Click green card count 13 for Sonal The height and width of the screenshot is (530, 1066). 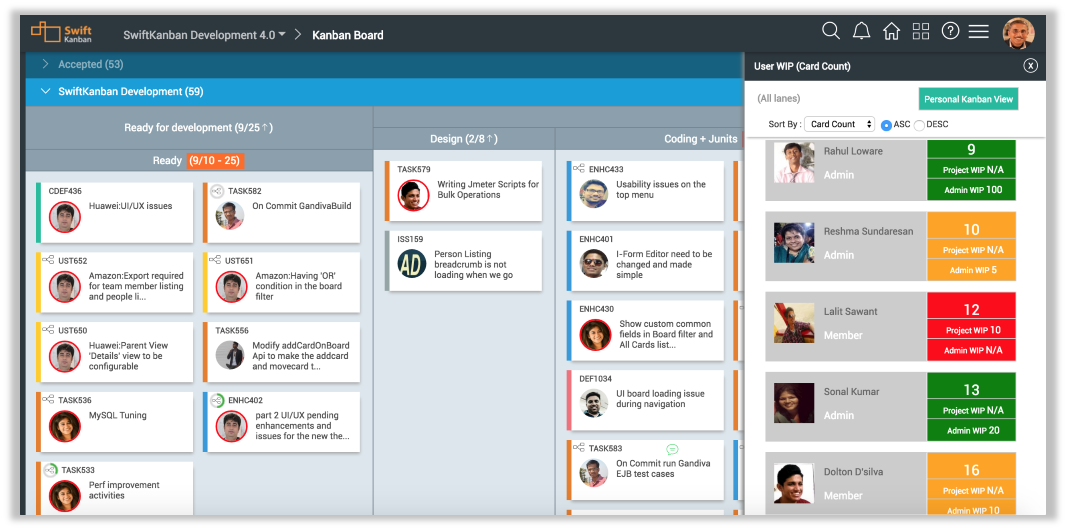[x=972, y=390]
